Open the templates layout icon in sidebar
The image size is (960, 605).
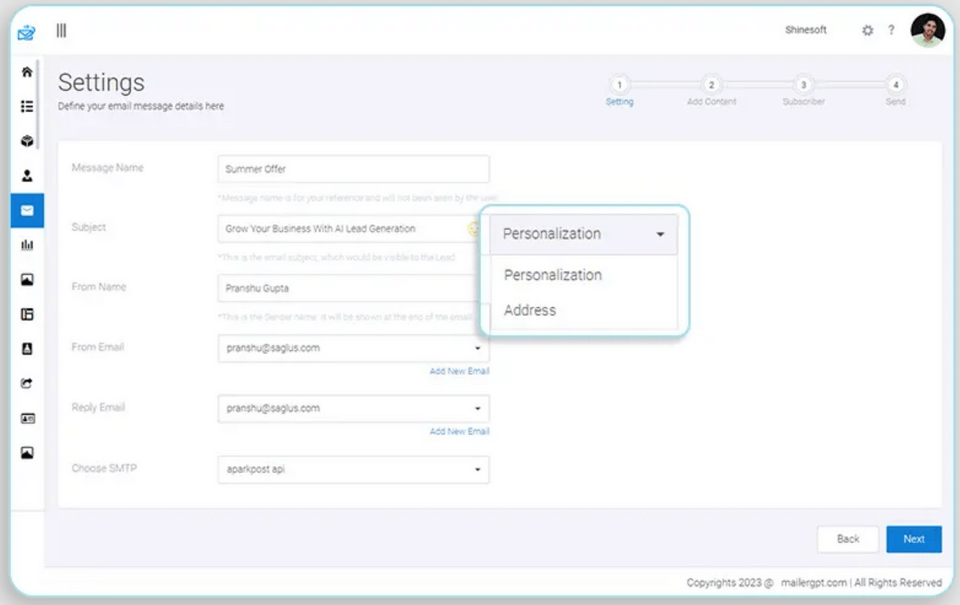click(x=27, y=313)
